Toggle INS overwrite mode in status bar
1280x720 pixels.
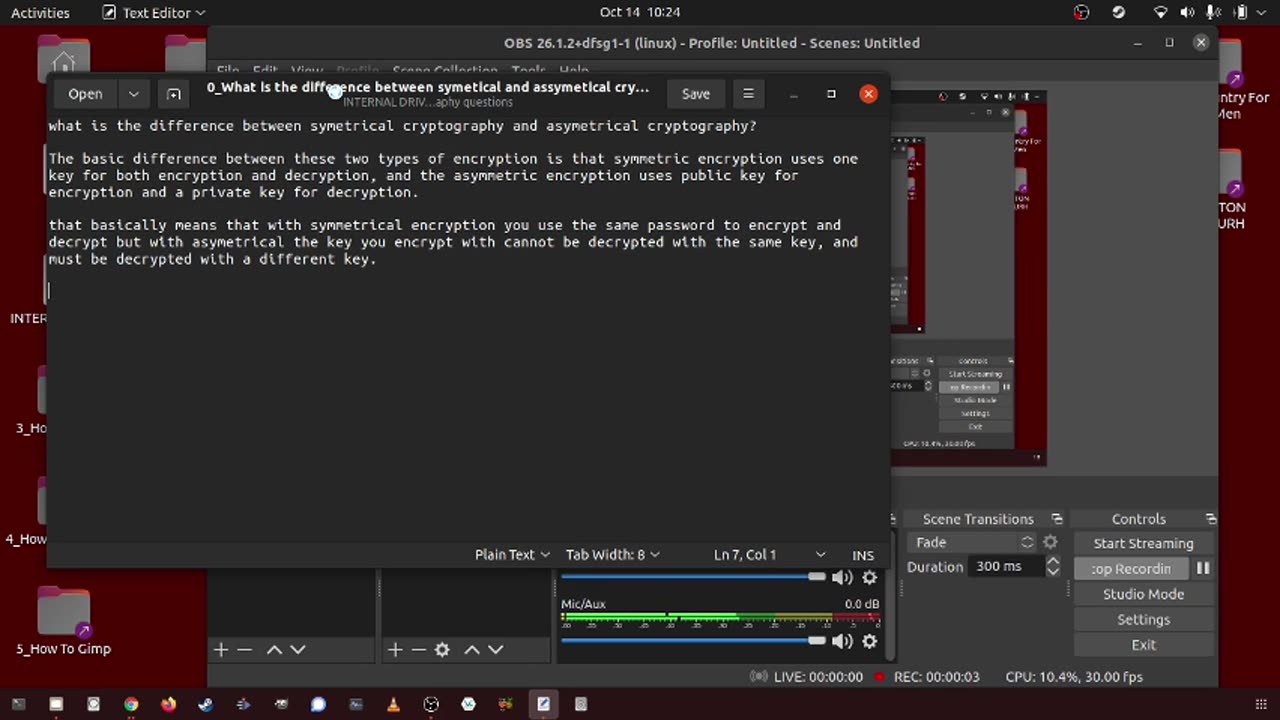click(x=863, y=555)
